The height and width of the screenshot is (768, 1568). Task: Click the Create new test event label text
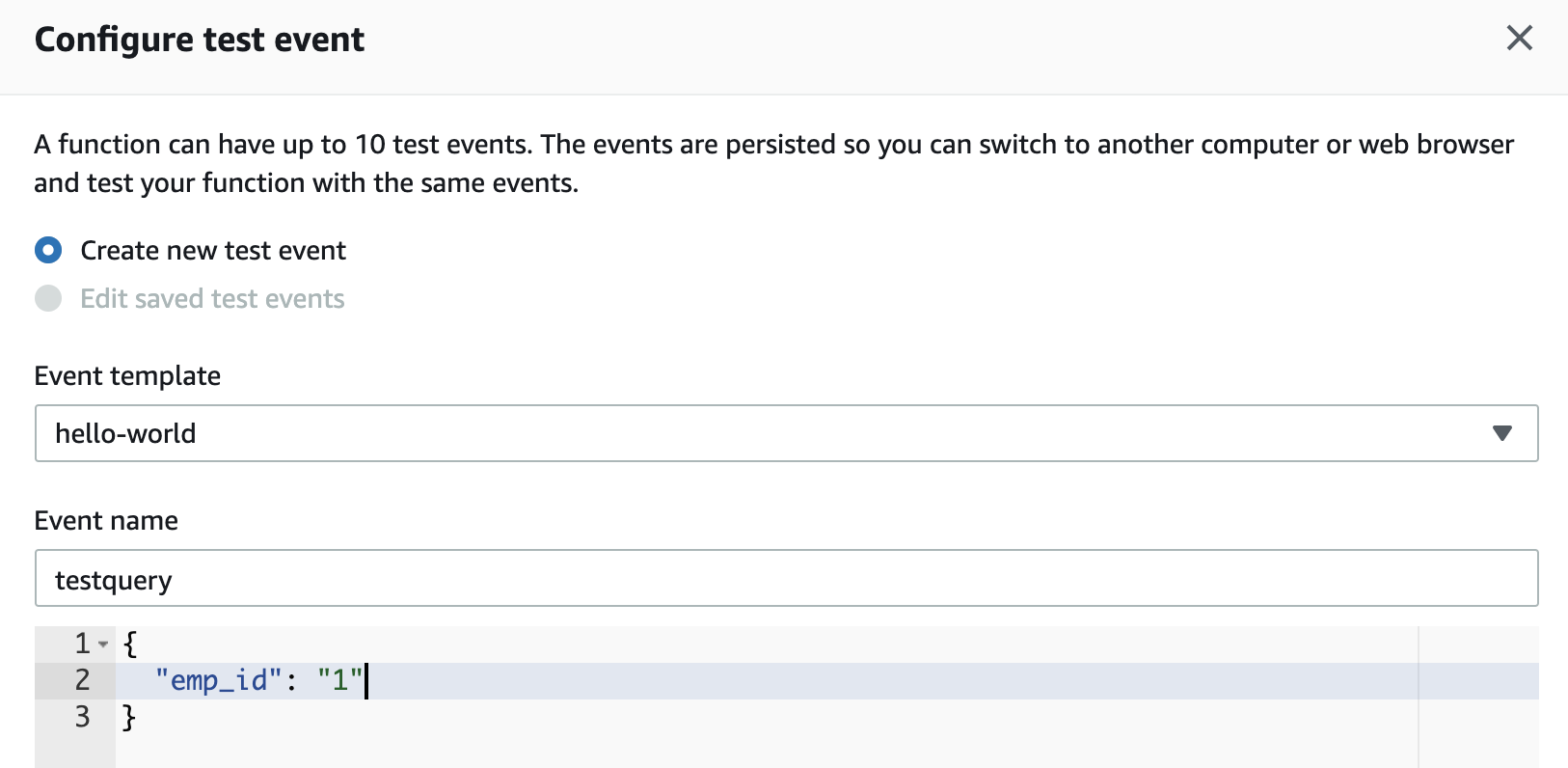(213, 251)
